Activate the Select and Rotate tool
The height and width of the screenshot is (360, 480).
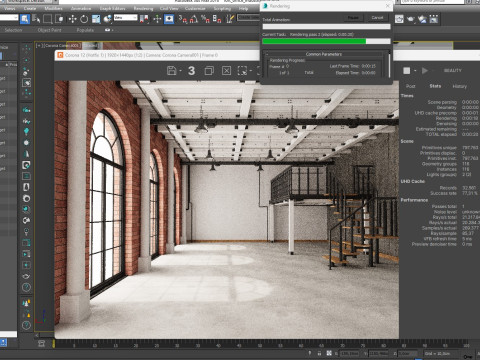[x=84, y=19]
